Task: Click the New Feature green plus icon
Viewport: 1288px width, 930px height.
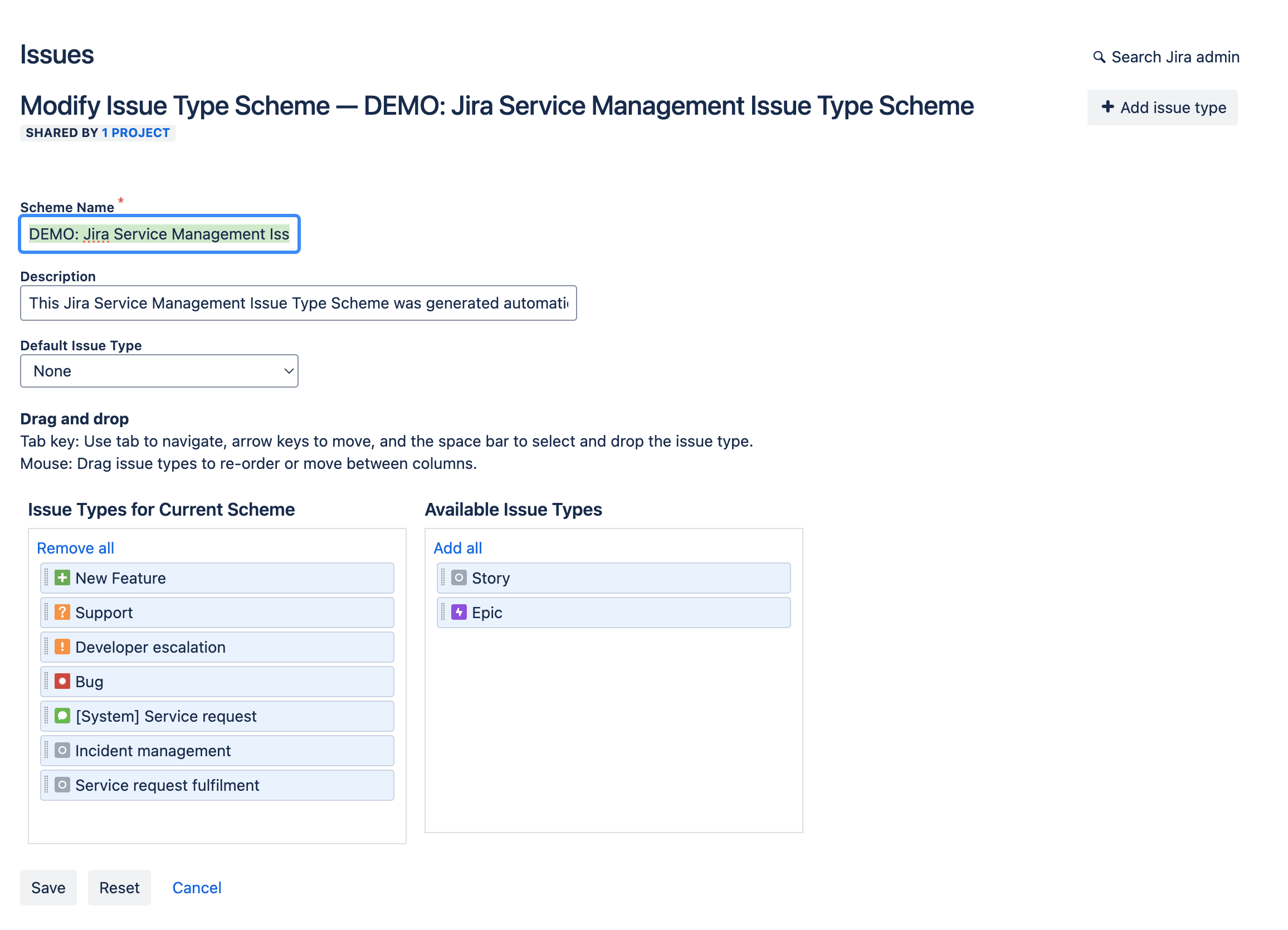Action: pos(62,578)
